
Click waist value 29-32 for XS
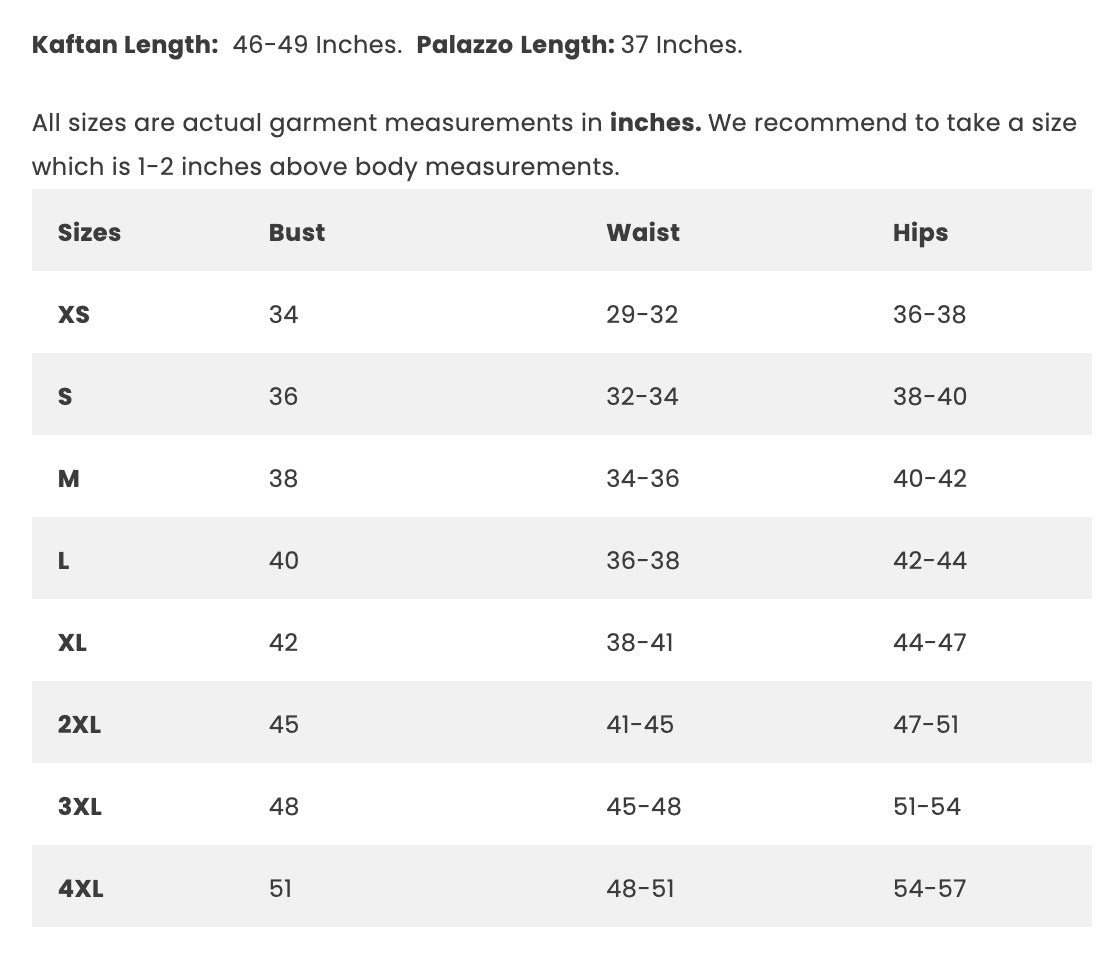click(642, 314)
